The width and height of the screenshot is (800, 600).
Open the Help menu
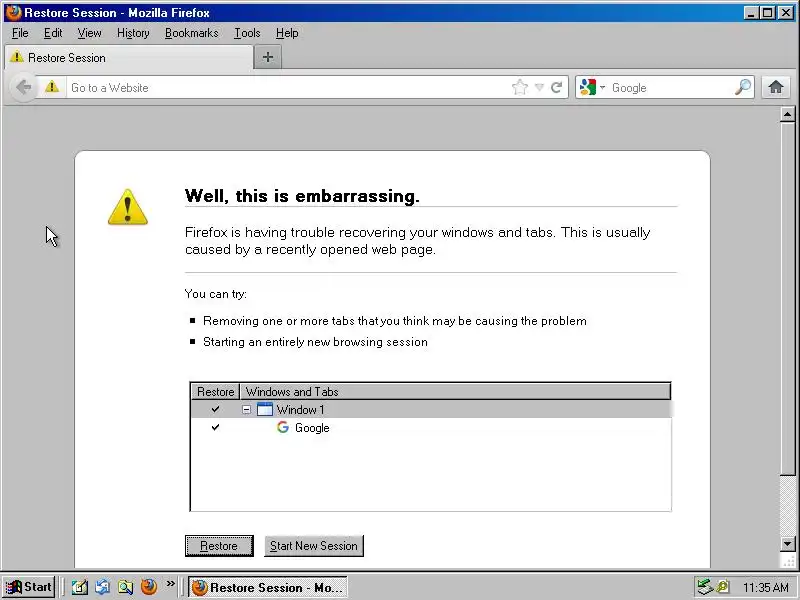287,33
